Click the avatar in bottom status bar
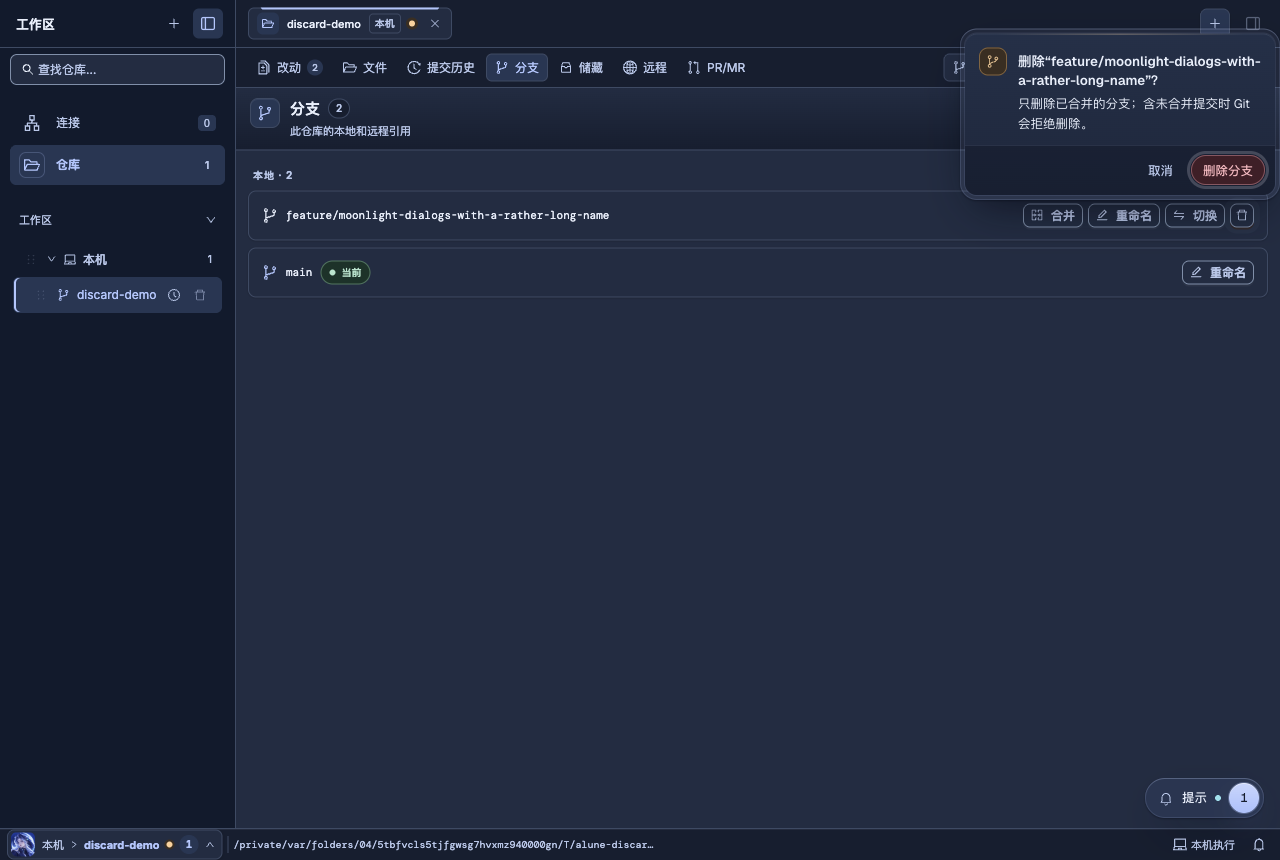 tap(22, 845)
